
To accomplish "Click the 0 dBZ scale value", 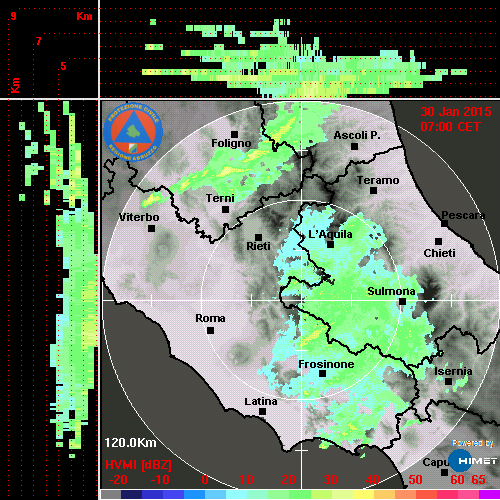I will 205,480.
